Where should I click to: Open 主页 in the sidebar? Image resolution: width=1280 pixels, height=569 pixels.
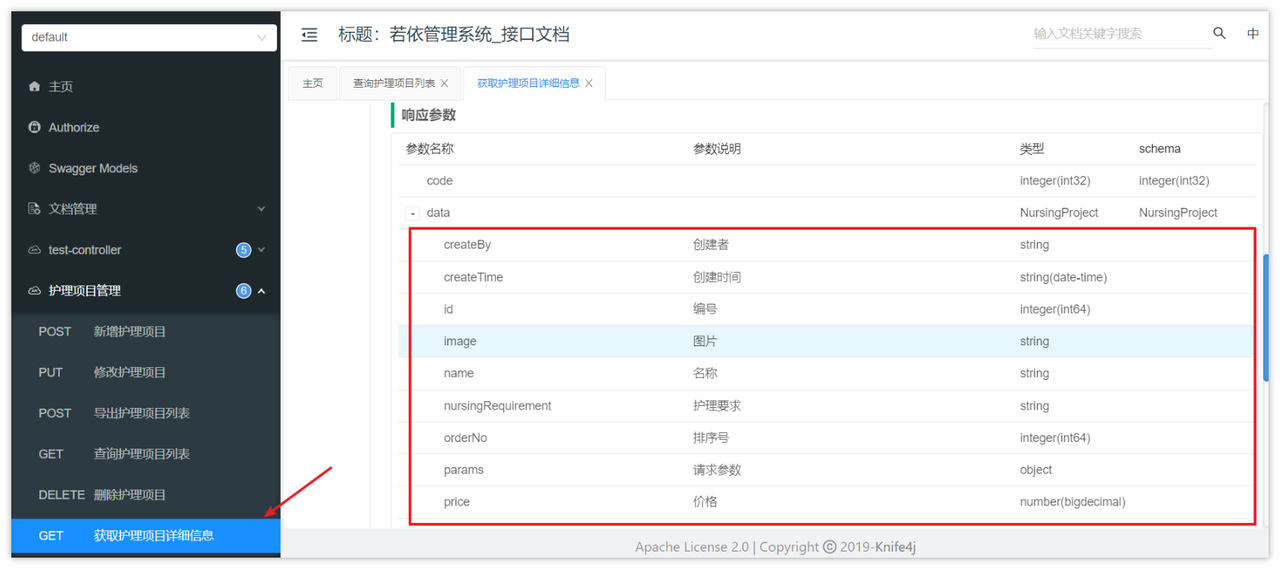(146, 87)
